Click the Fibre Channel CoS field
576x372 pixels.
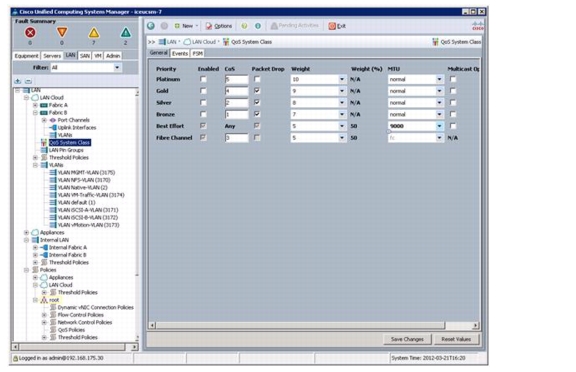[x=236, y=138]
